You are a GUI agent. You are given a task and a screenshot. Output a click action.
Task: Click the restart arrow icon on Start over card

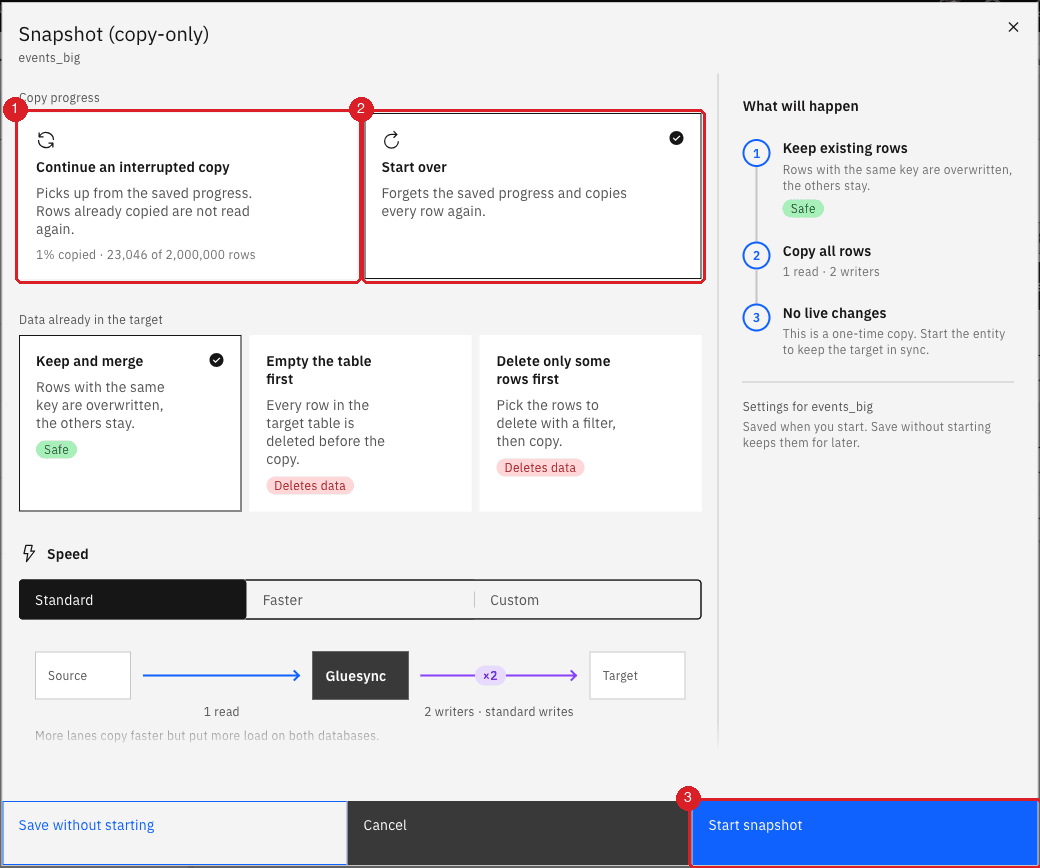pos(391,140)
